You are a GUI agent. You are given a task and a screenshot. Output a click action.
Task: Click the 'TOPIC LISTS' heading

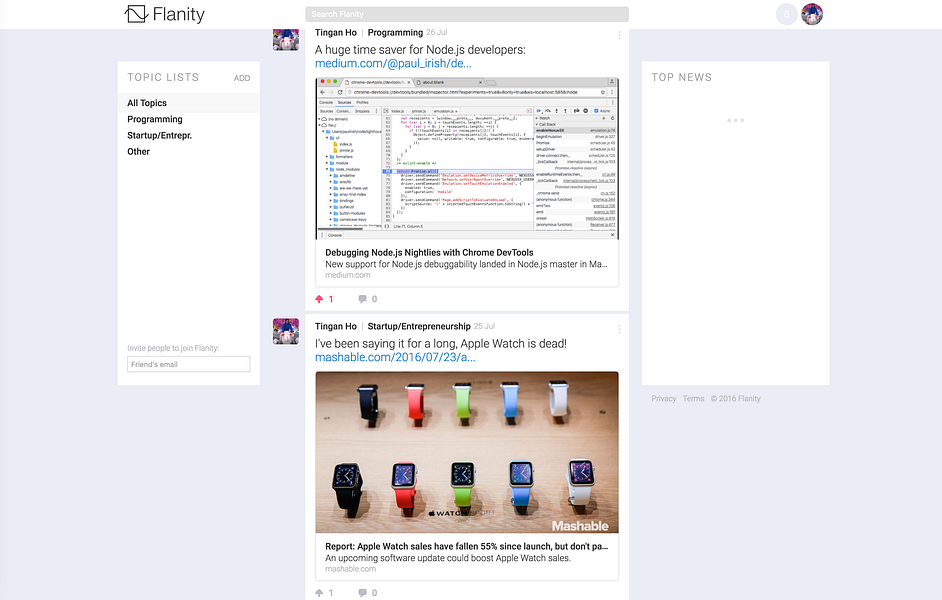coord(163,77)
